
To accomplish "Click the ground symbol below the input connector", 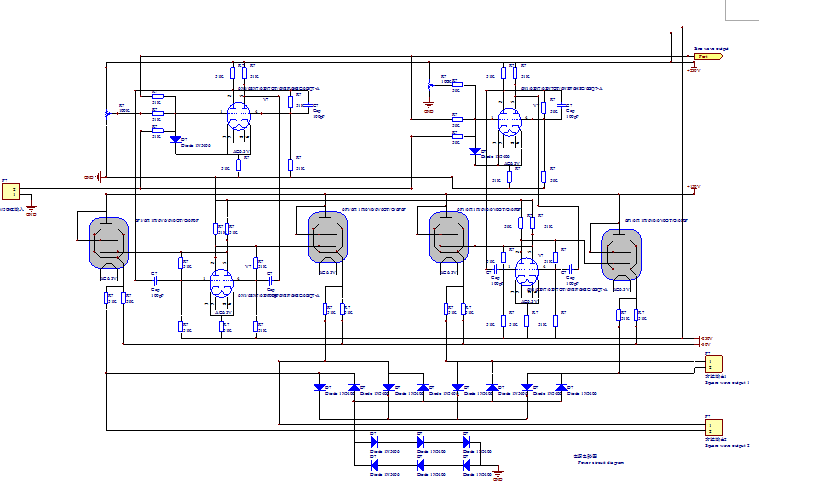I will click(31, 211).
